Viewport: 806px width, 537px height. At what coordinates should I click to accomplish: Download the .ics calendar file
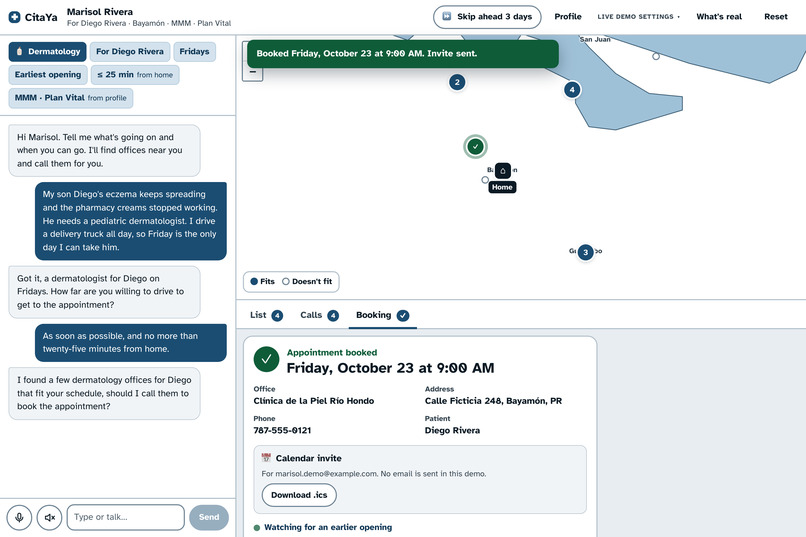[299, 495]
